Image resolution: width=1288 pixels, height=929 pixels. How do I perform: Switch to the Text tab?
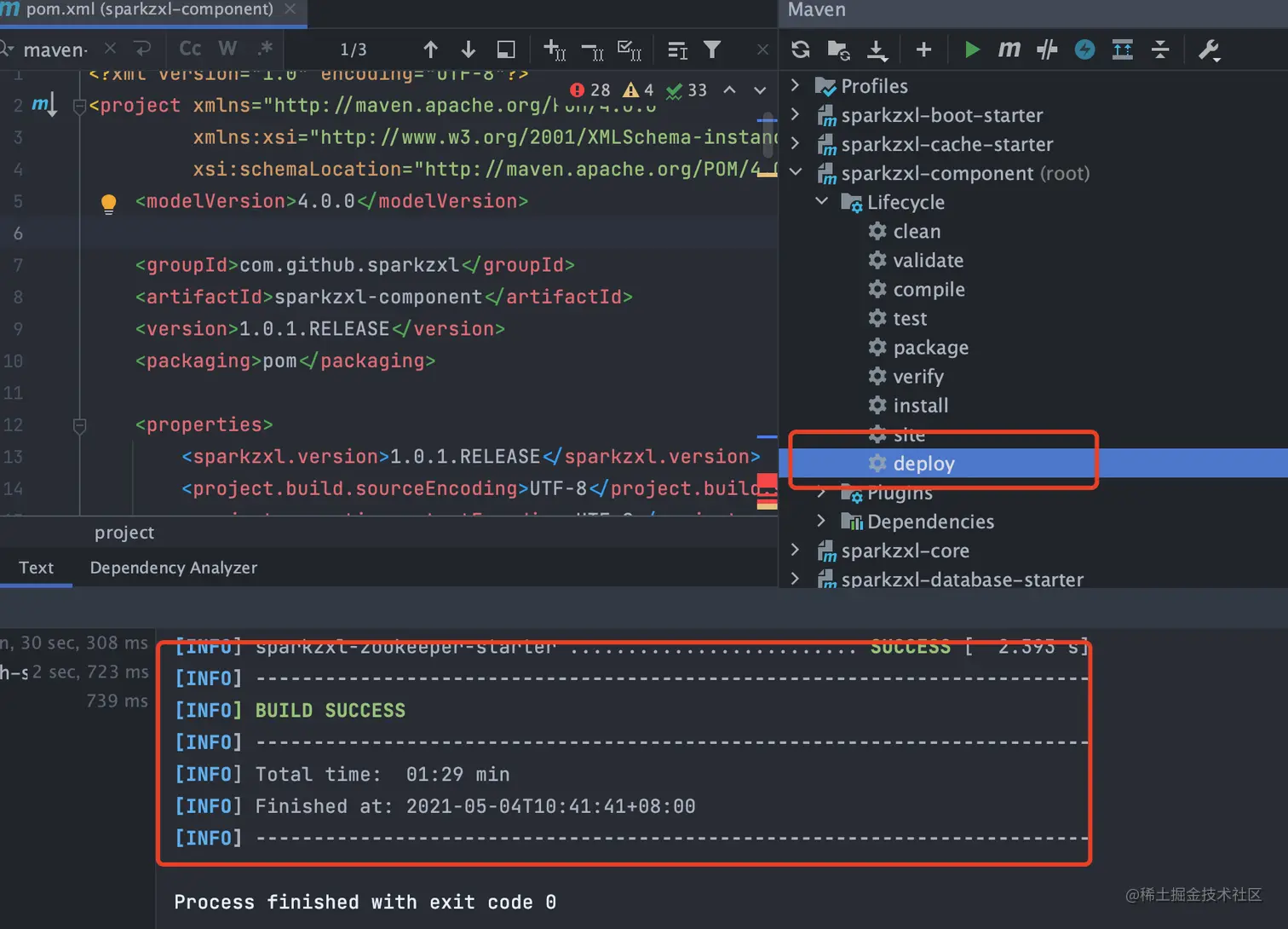pos(36,568)
